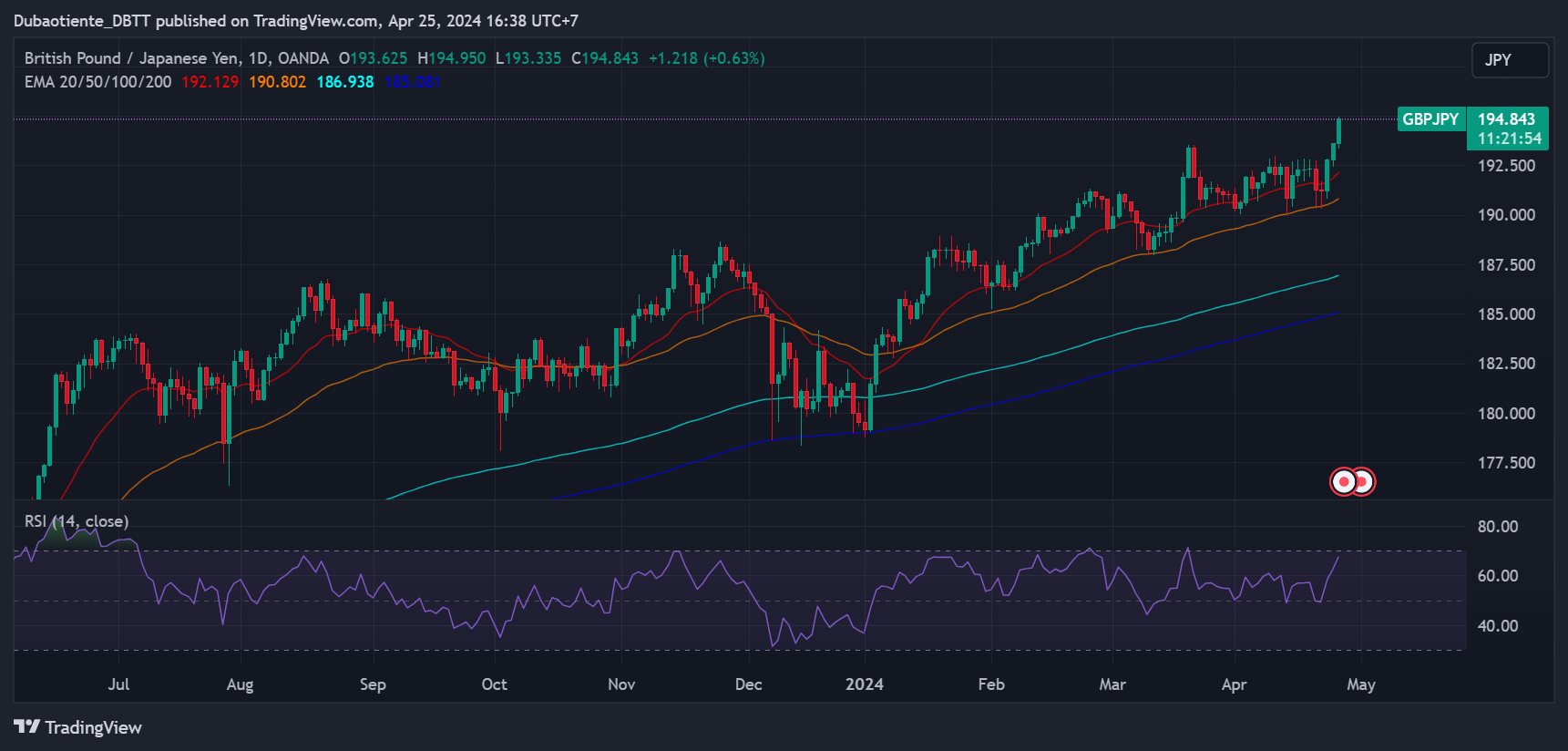Click the 2024 label on time axis
1568x751 pixels.
865,684
